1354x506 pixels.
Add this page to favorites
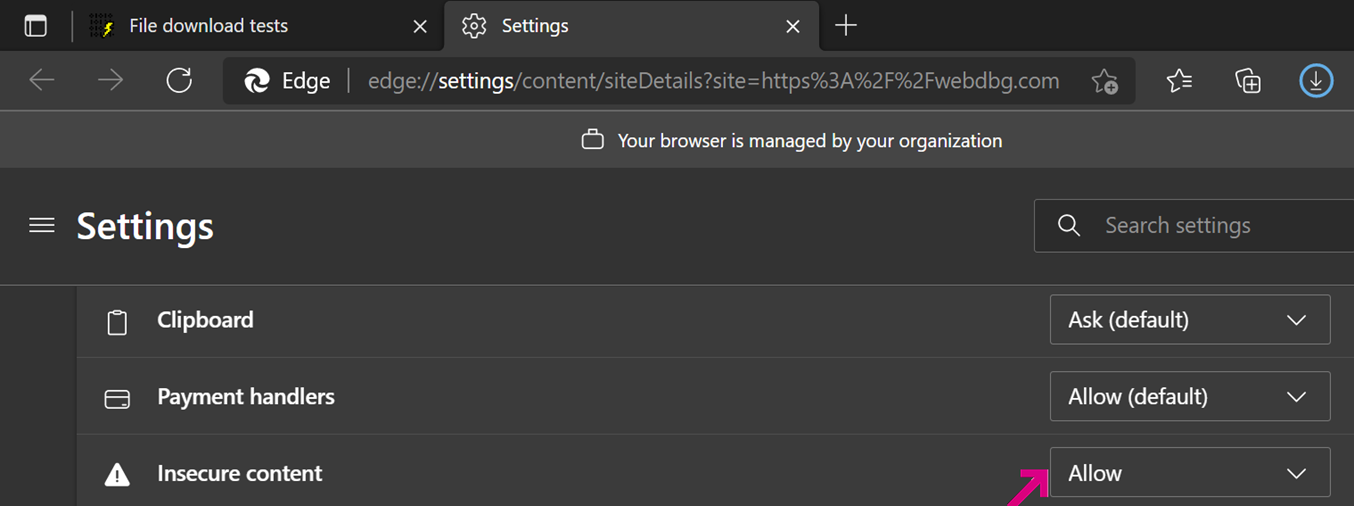click(1104, 81)
